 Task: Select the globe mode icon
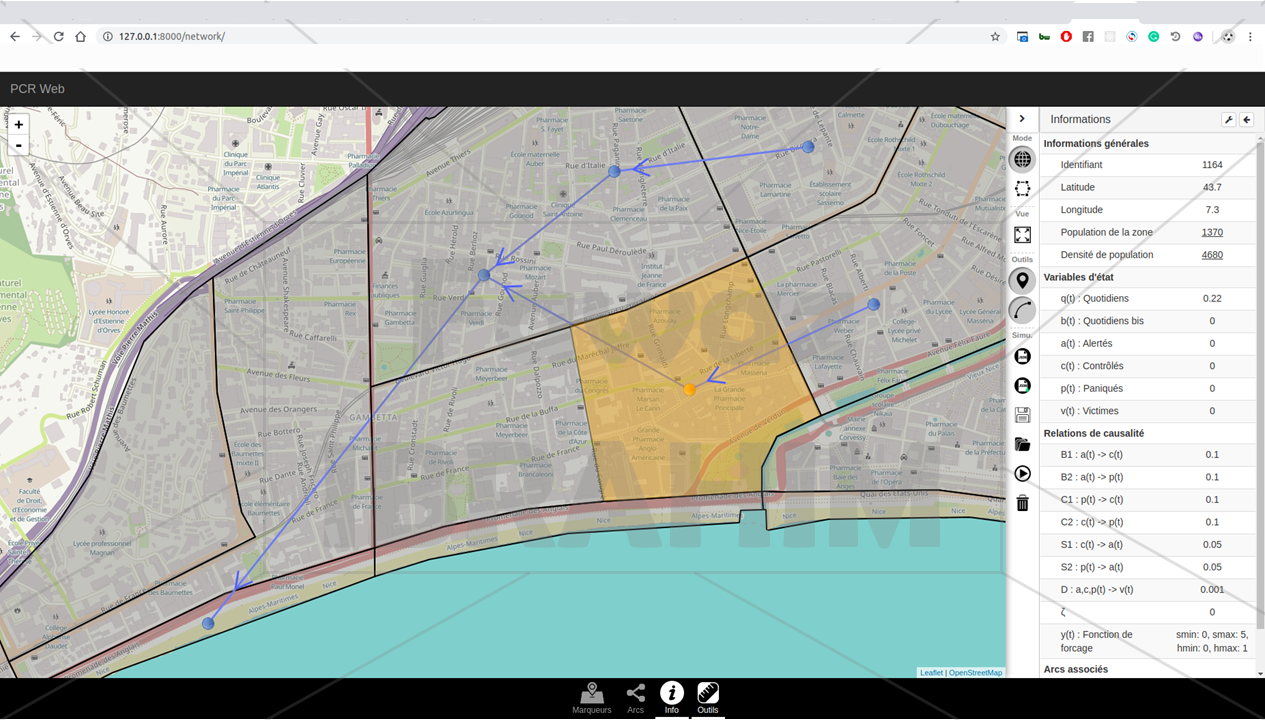[x=1022, y=159]
